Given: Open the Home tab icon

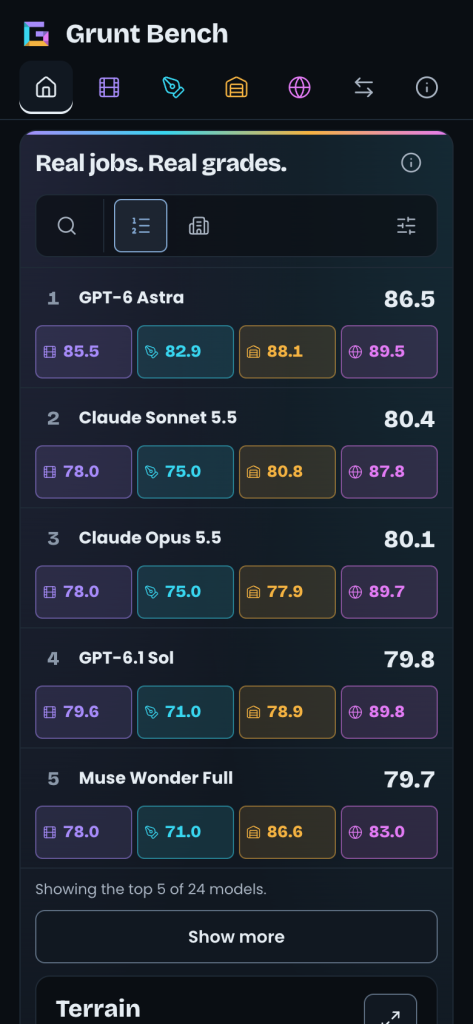Looking at the screenshot, I should coord(46,87).
